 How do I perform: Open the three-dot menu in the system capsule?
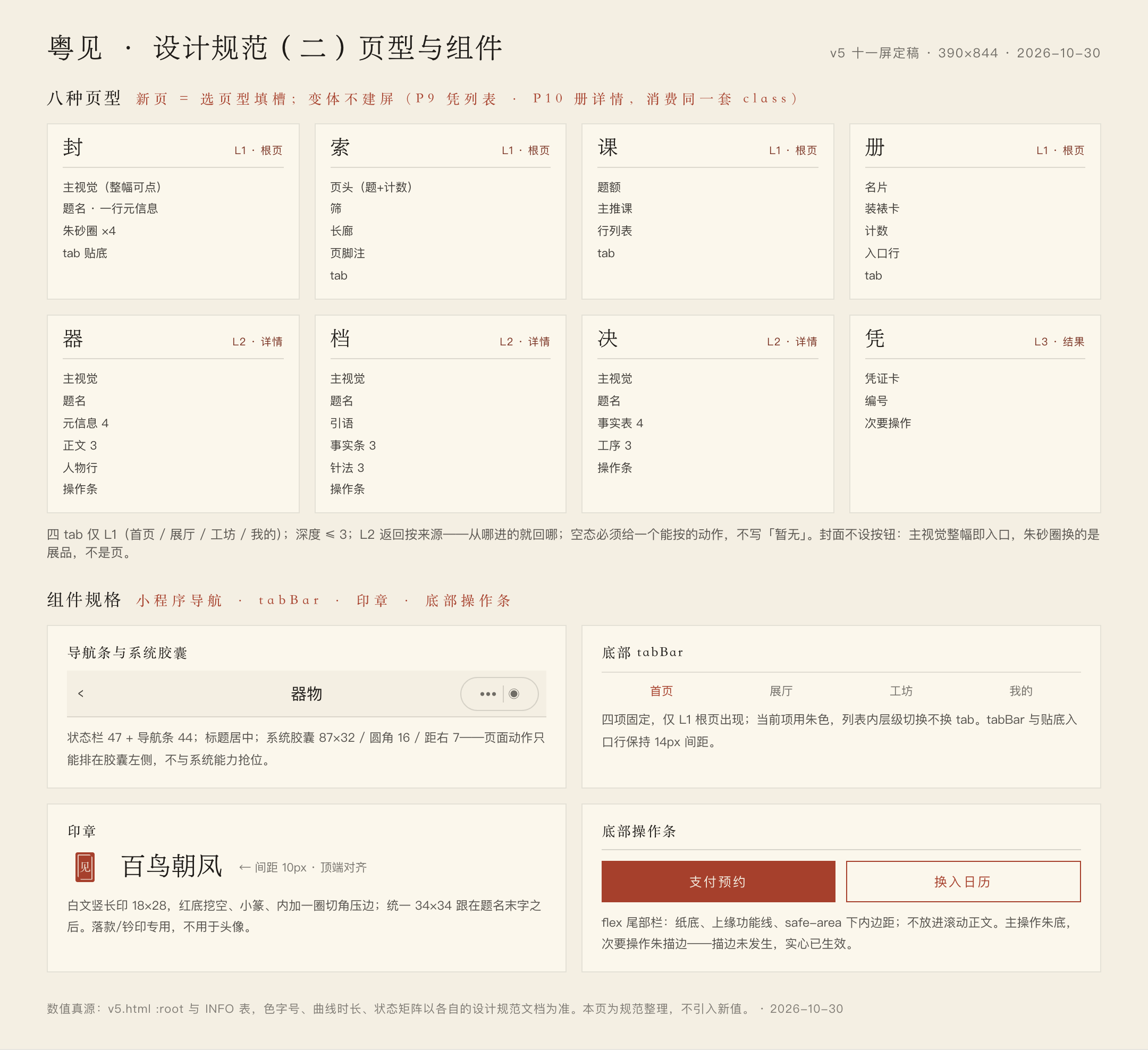click(x=488, y=693)
